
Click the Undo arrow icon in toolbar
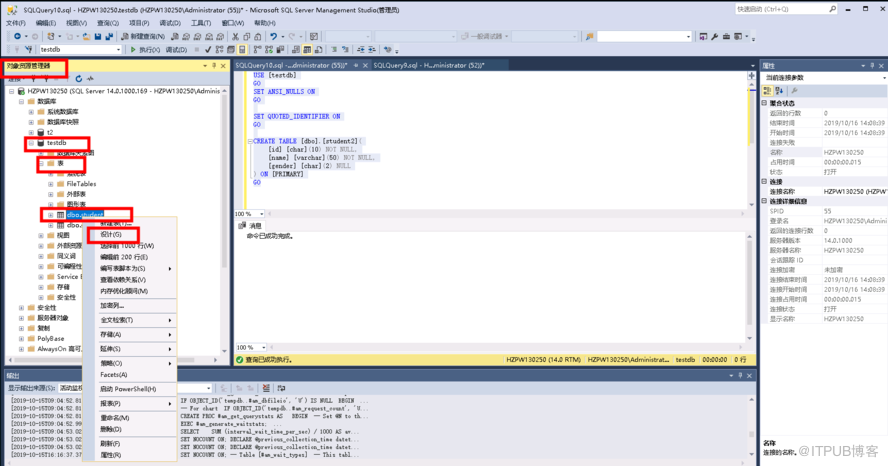pos(272,36)
